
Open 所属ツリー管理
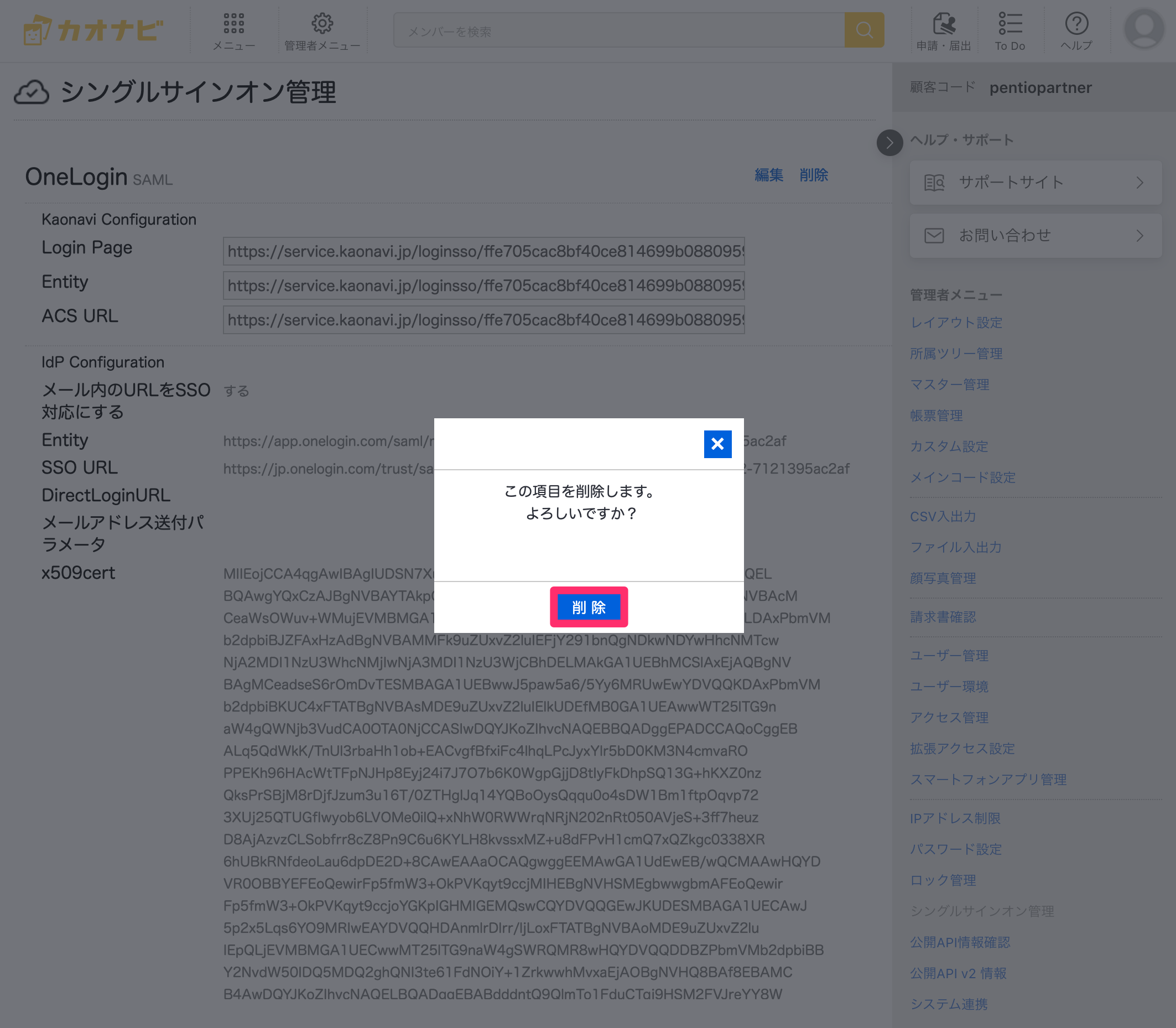956,354
